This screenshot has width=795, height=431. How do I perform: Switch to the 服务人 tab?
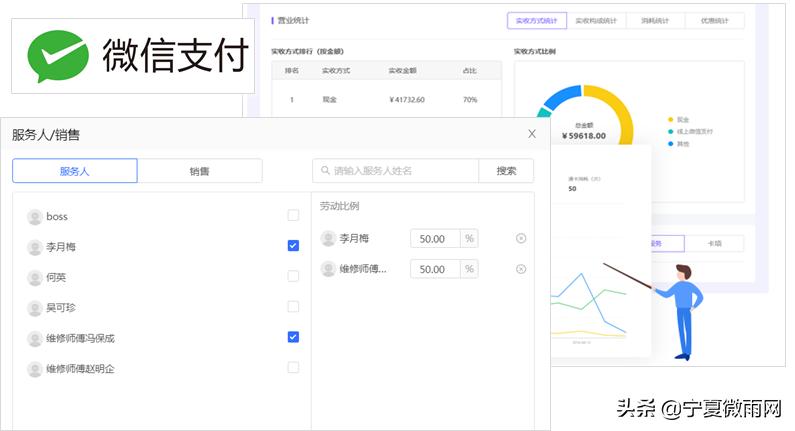(75, 171)
